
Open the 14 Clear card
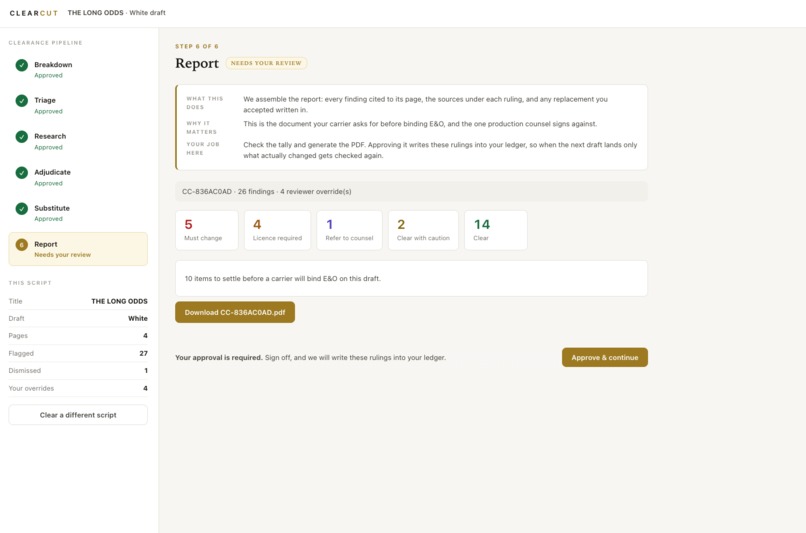click(496, 230)
